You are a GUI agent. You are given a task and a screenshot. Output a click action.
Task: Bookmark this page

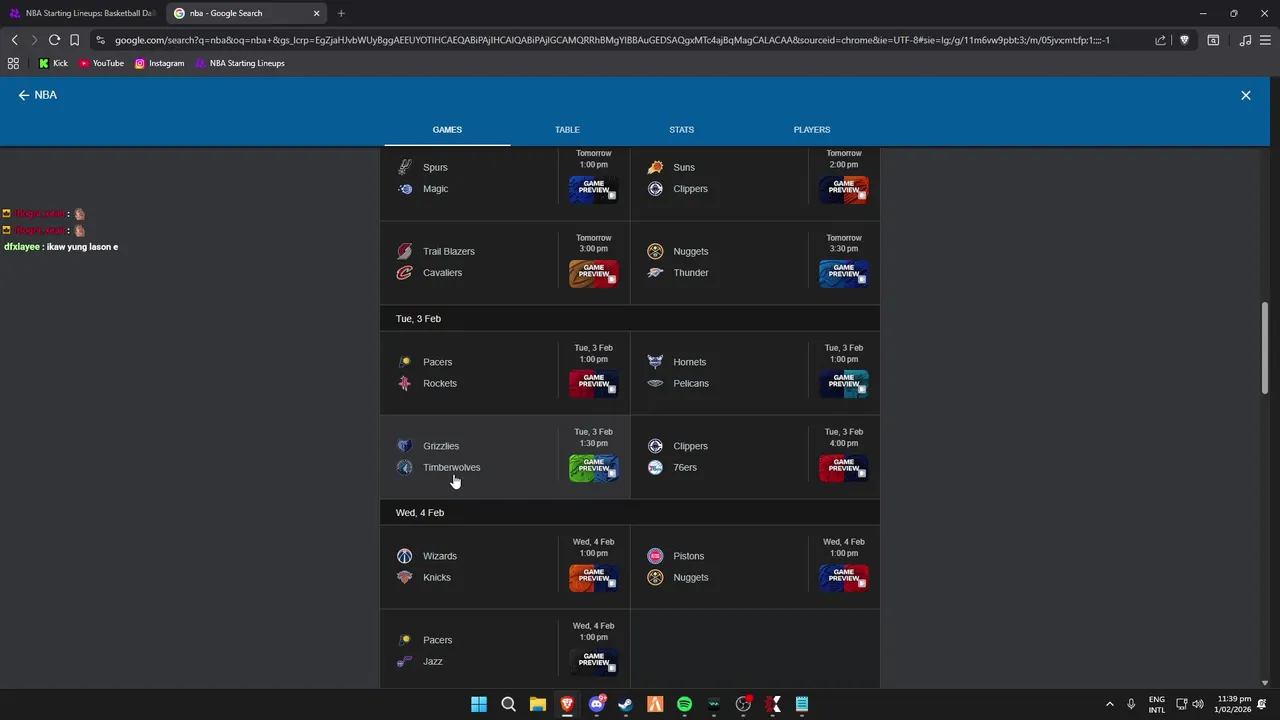(74, 40)
